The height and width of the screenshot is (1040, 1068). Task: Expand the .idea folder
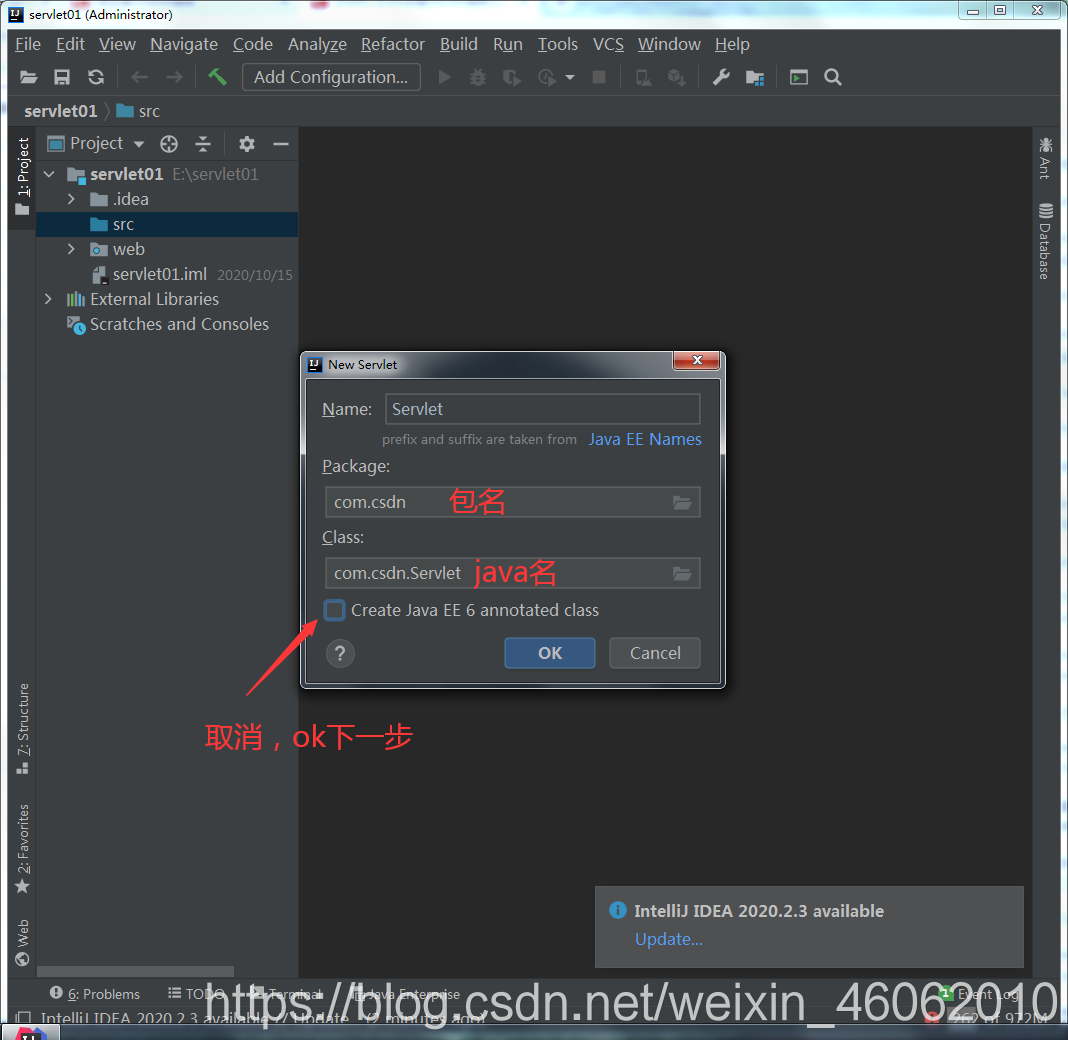point(71,199)
